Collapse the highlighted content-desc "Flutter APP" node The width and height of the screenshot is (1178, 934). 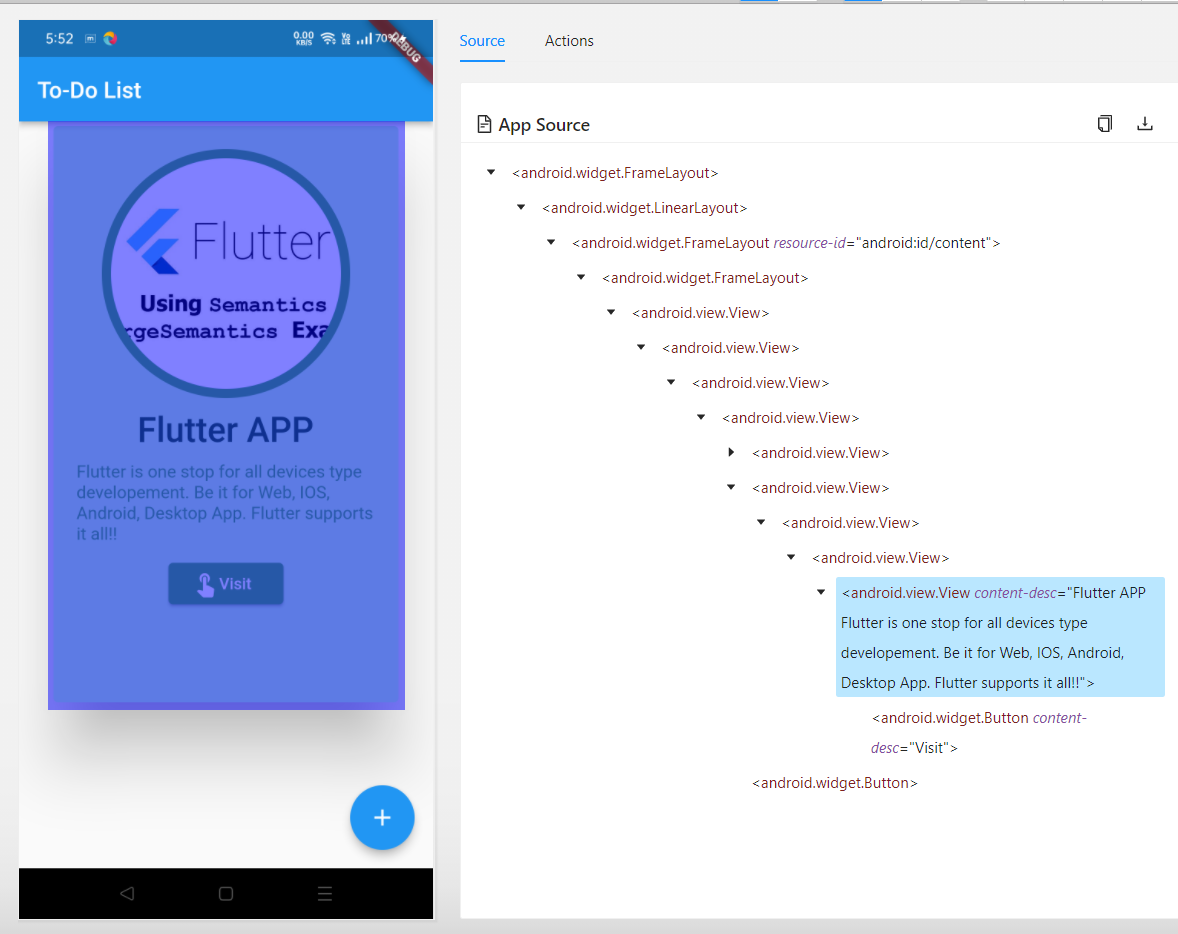pos(822,592)
